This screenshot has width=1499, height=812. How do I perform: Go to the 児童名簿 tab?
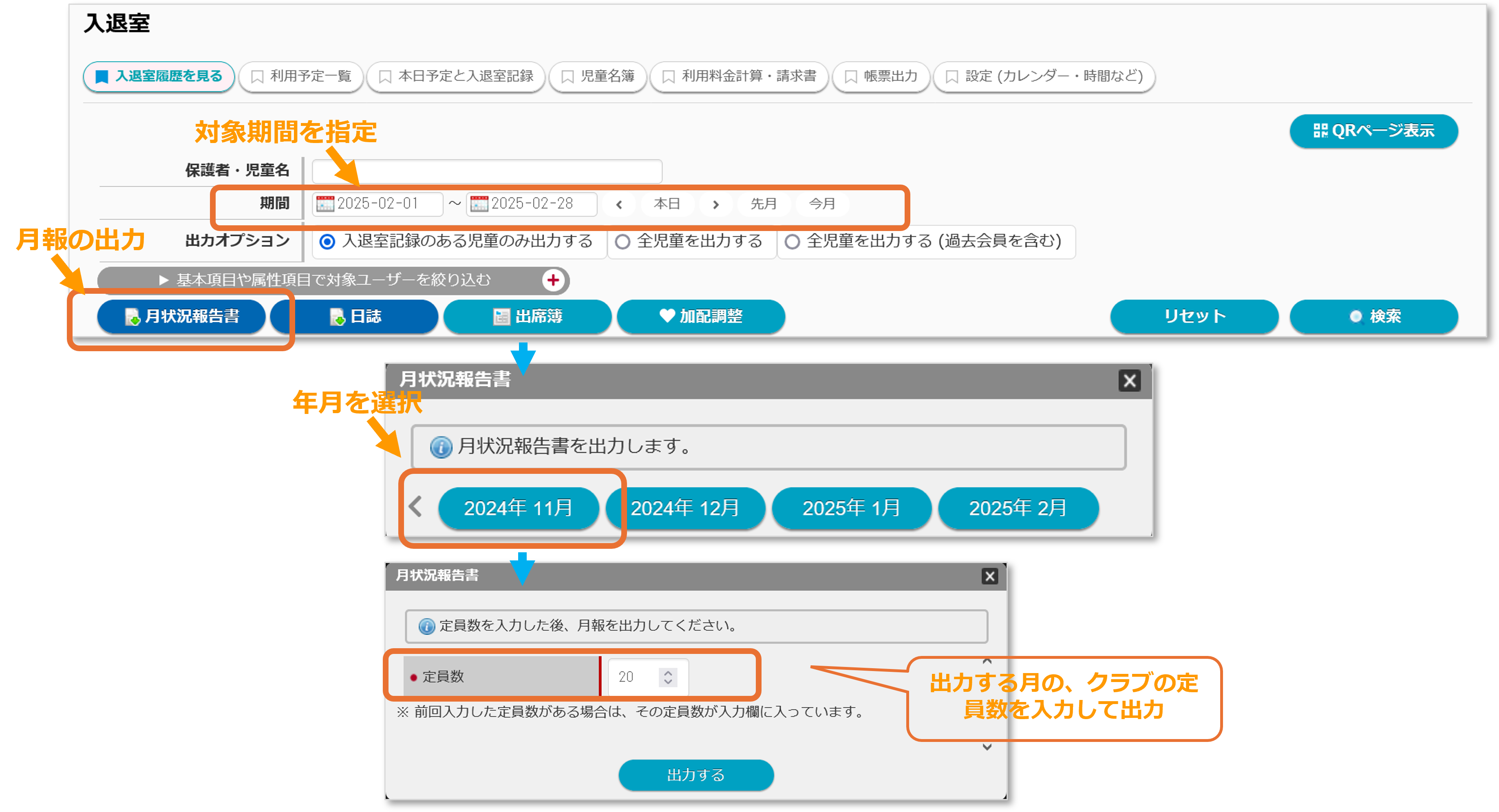[x=598, y=76]
